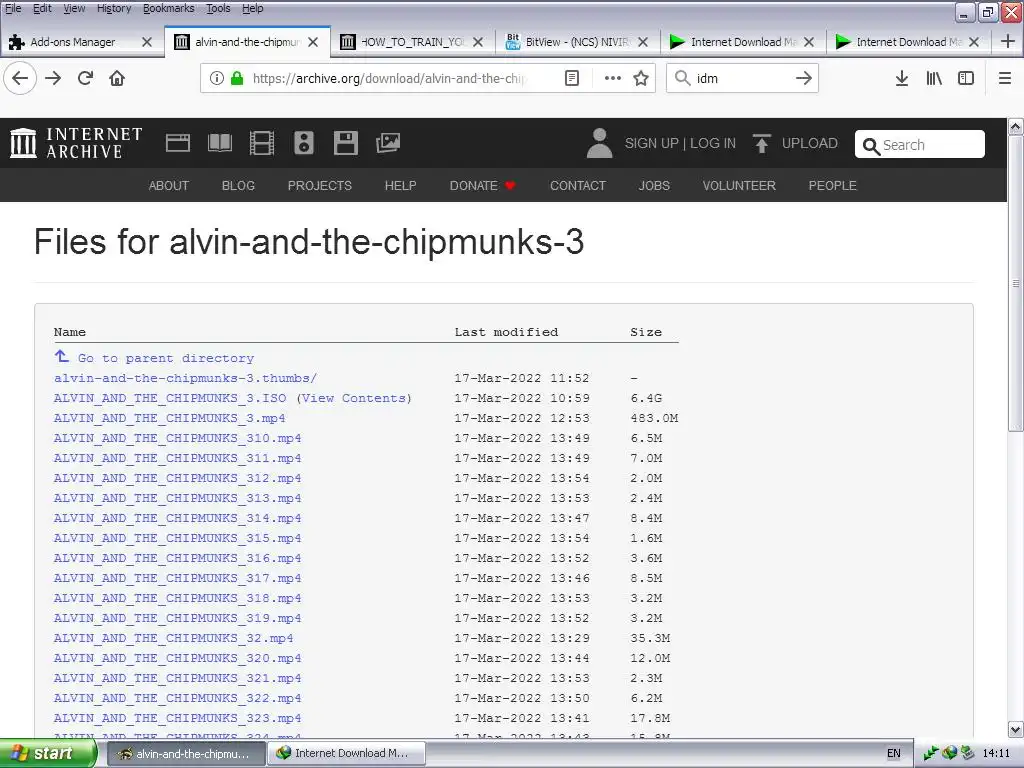Screen dimensions: 1024x768
Task: Open a new tab with plus button
Action: click(x=1008, y=41)
